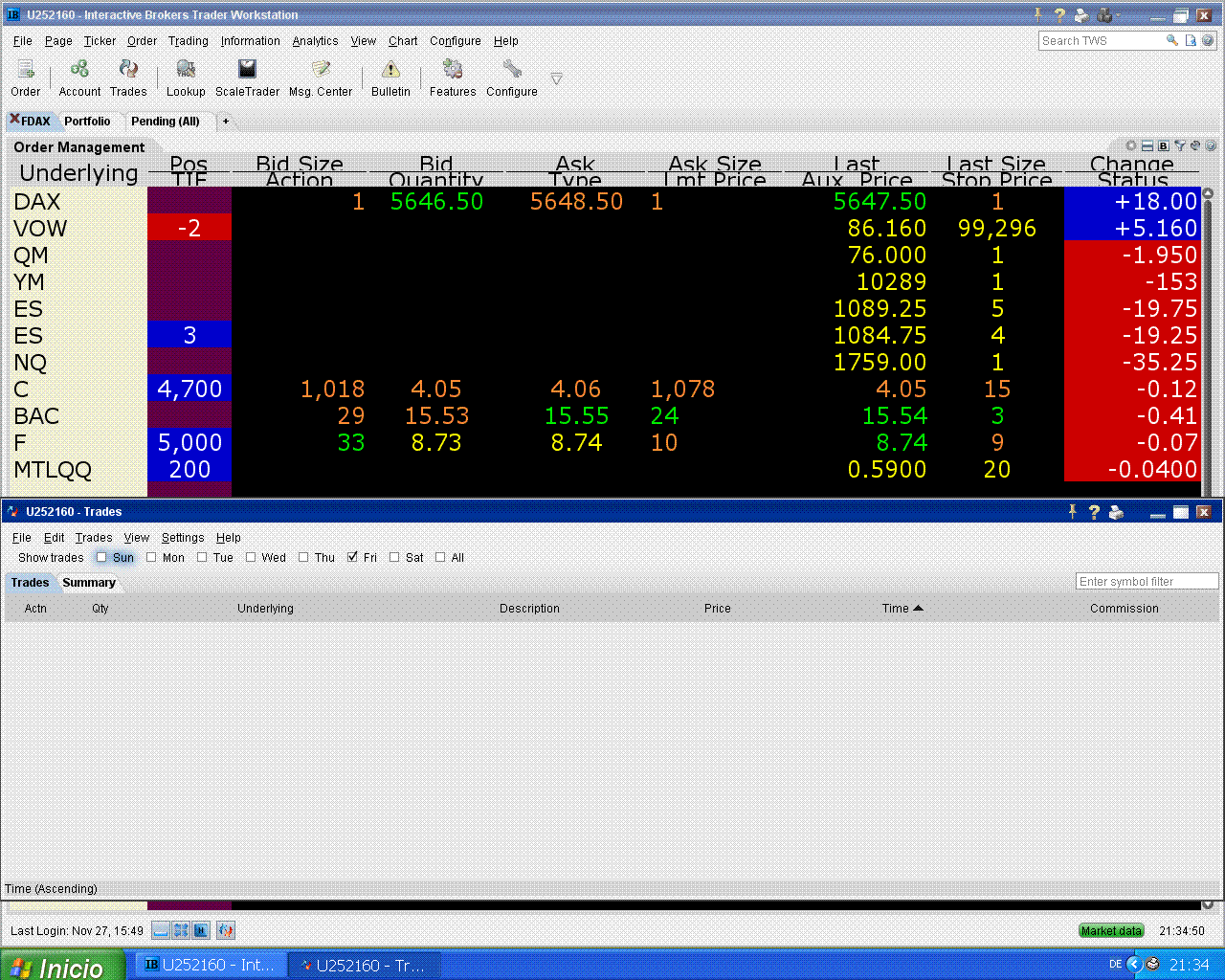The height and width of the screenshot is (980, 1225).
Task: Open the Chart menu
Action: coord(403,41)
